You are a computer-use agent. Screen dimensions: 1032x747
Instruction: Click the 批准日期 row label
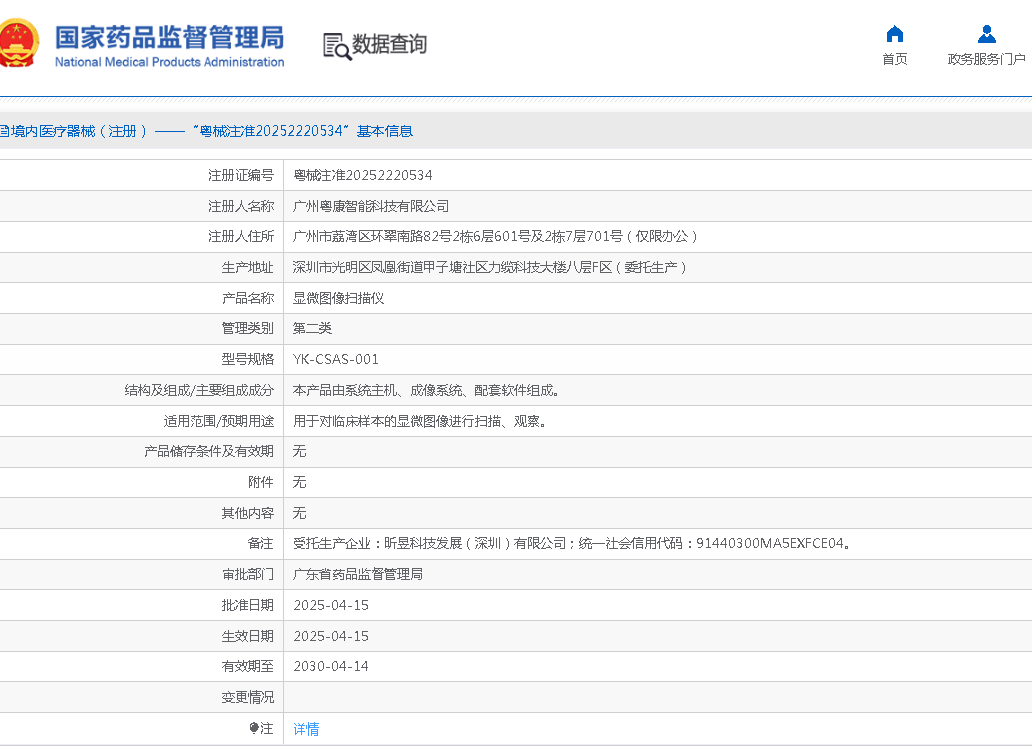[x=247, y=605]
